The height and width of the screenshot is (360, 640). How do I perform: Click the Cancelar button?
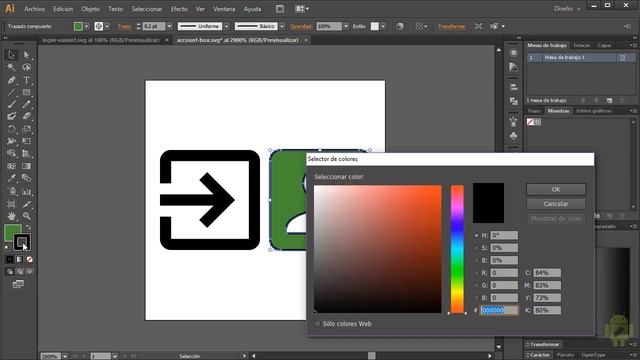(x=556, y=204)
